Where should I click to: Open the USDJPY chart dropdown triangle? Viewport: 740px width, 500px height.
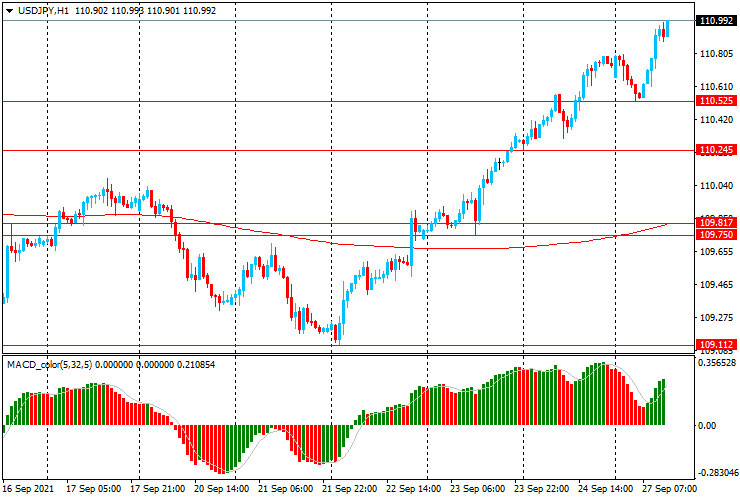point(9,11)
